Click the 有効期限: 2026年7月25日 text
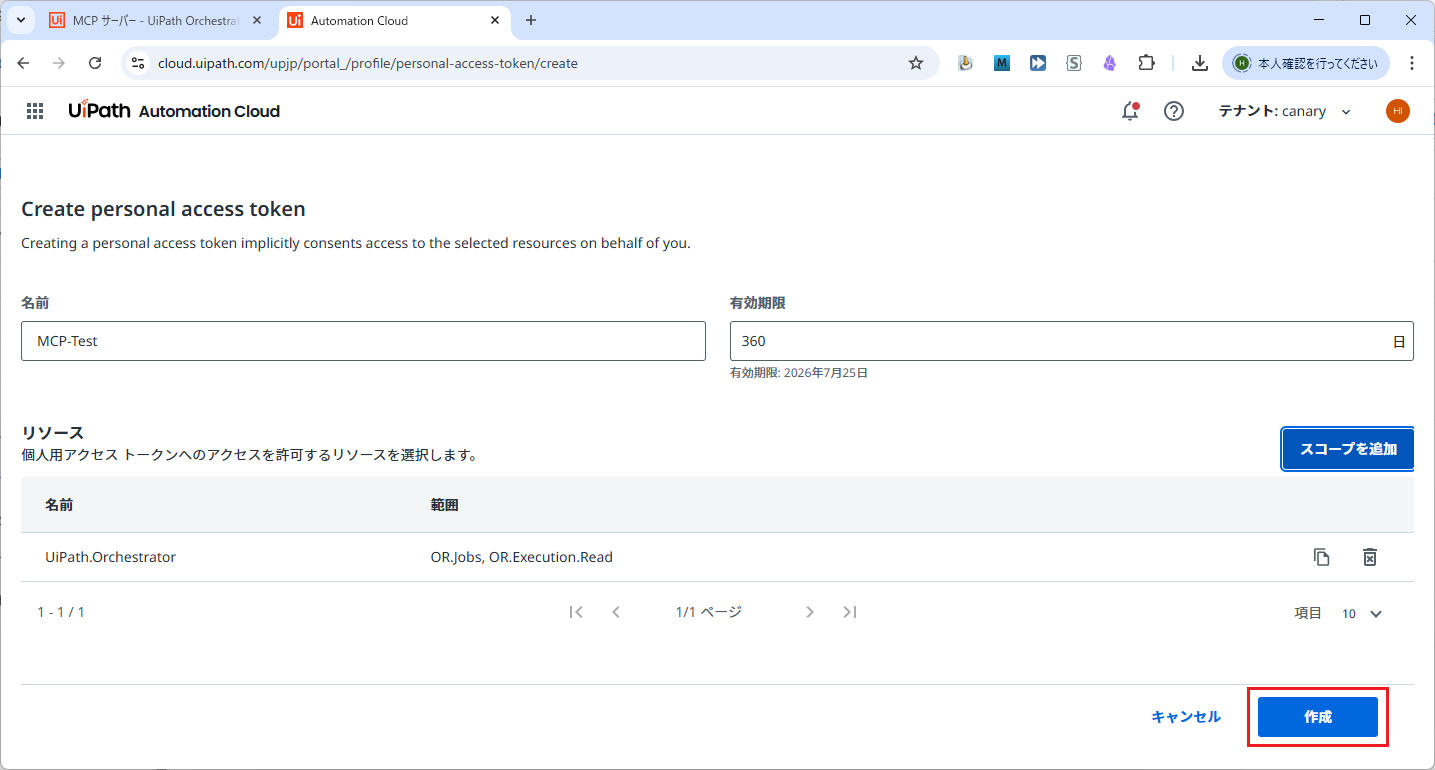The height and width of the screenshot is (770, 1435). (x=799, y=373)
